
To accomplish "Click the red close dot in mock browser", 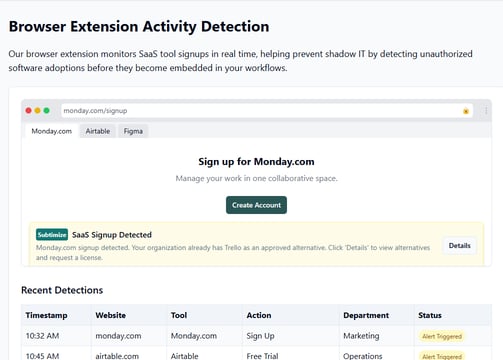I will coord(29,111).
